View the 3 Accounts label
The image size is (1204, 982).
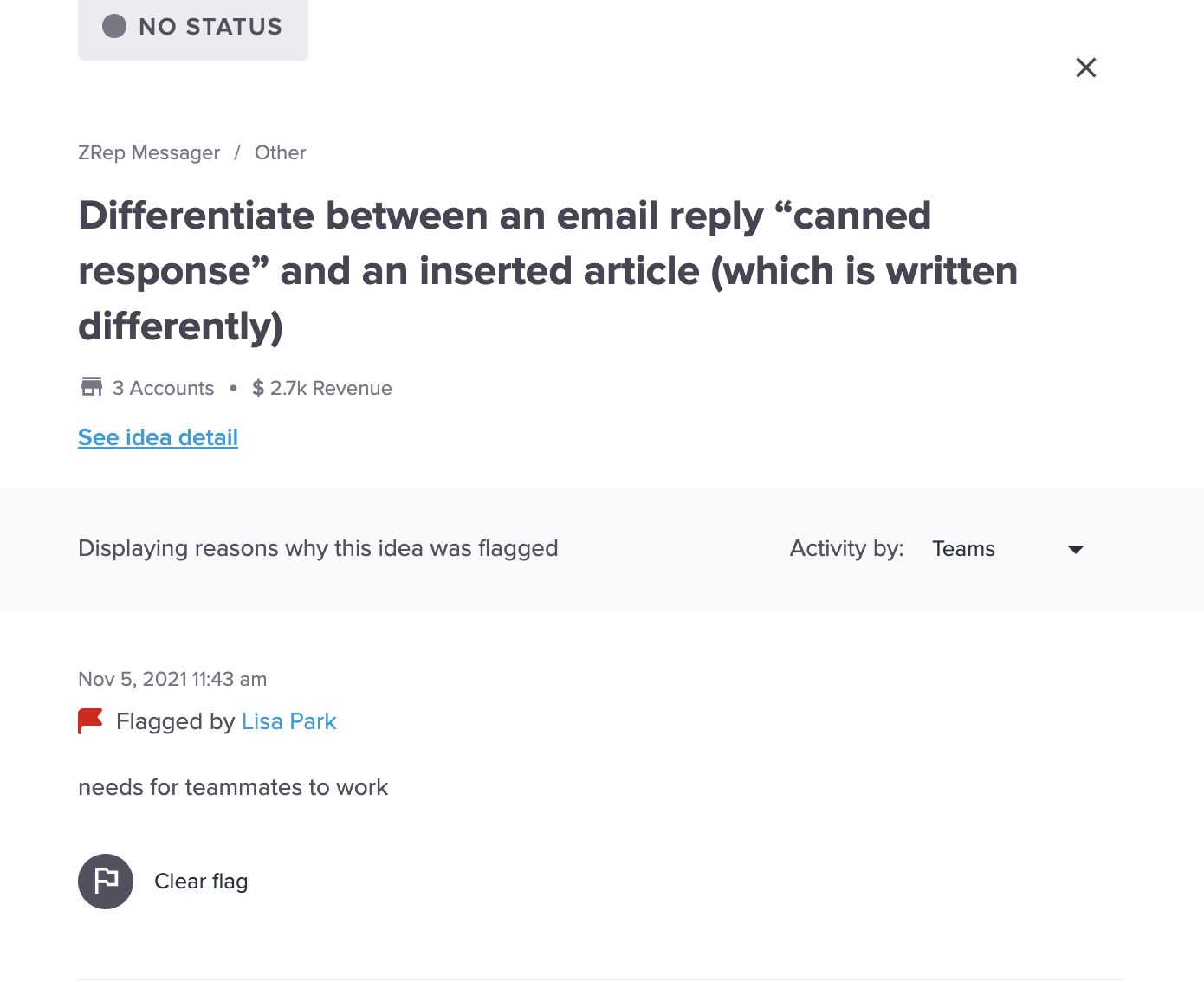[163, 388]
